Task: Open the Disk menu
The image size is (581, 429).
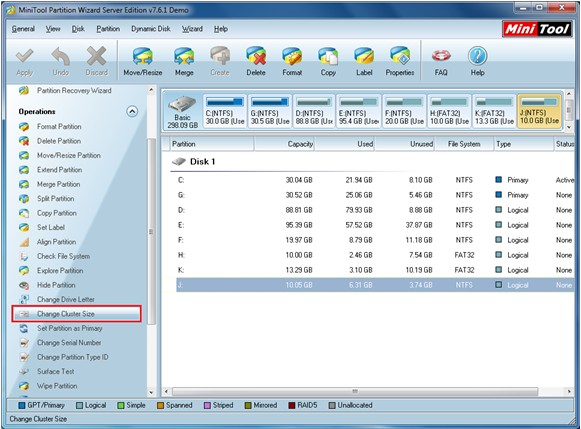Action: click(78, 29)
